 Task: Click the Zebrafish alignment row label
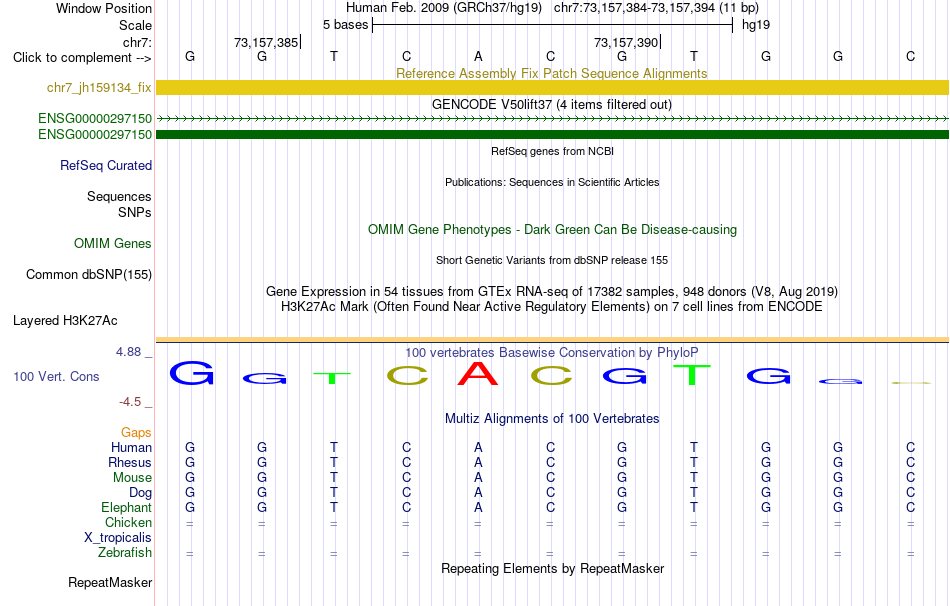124,553
